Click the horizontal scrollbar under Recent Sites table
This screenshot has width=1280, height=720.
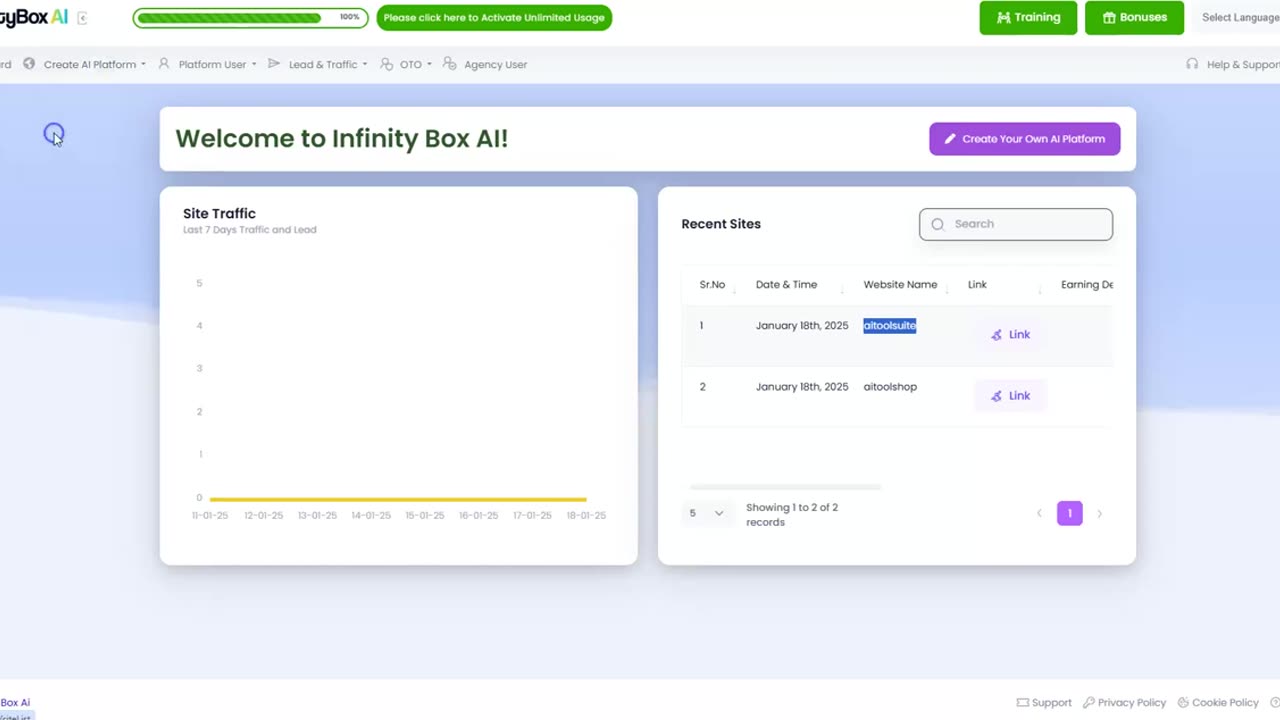click(x=785, y=487)
